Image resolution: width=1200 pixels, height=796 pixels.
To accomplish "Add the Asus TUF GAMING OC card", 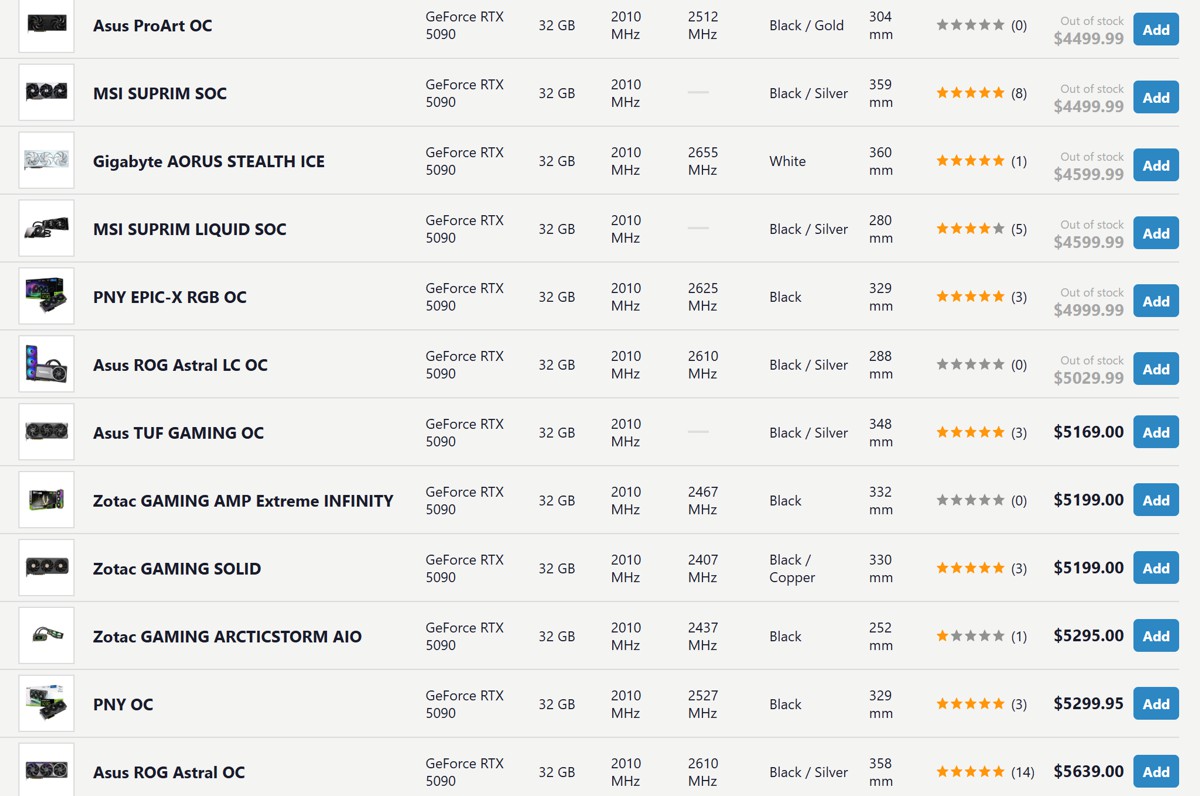I will point(1156,432).
